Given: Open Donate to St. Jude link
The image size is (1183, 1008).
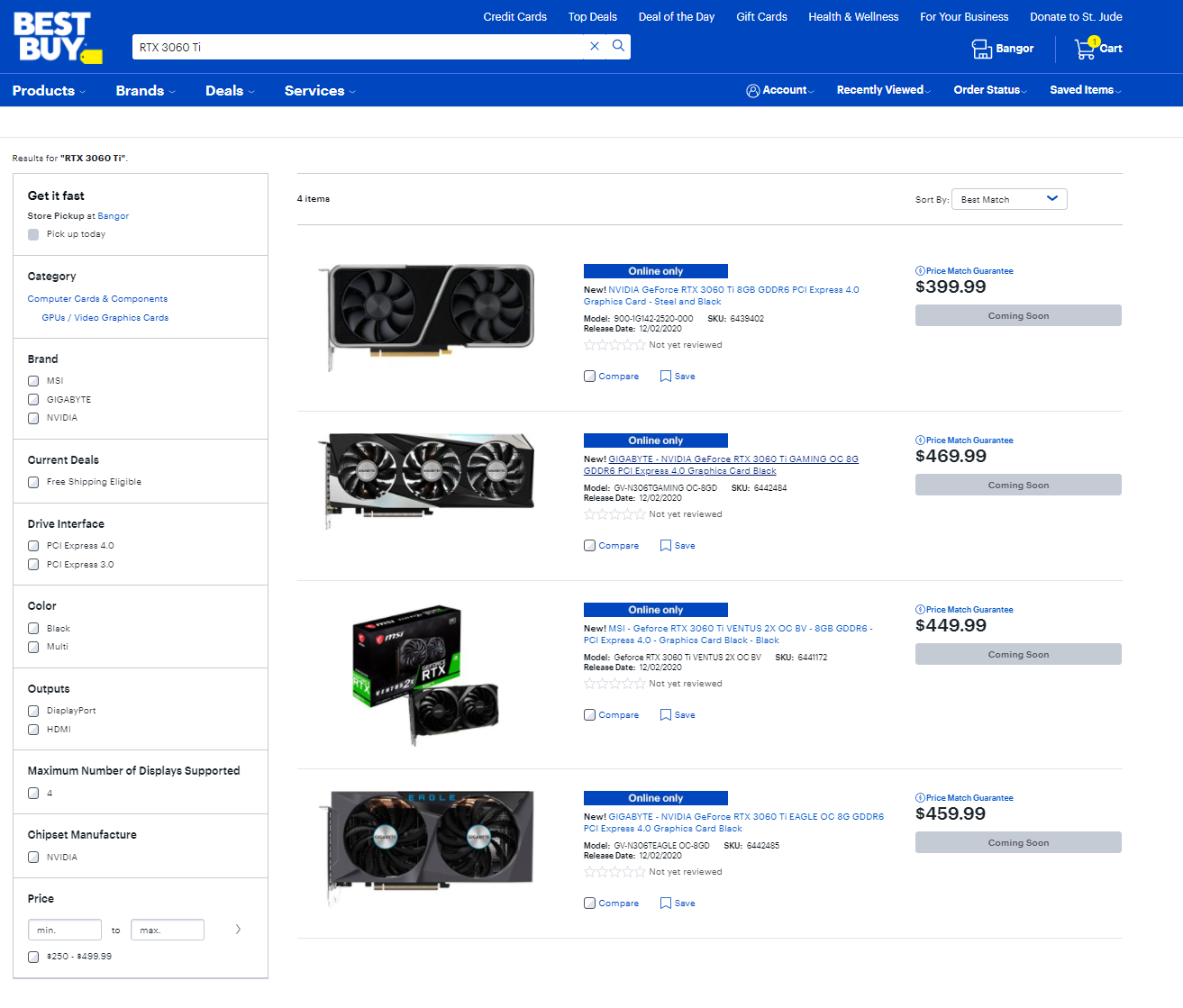Looking at the screenshot, I should 1076,17.
